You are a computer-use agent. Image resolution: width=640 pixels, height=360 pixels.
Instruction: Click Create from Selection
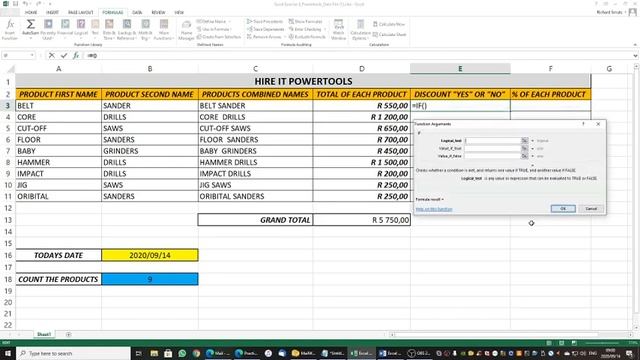pyautogui.click(x=219, y=37)
